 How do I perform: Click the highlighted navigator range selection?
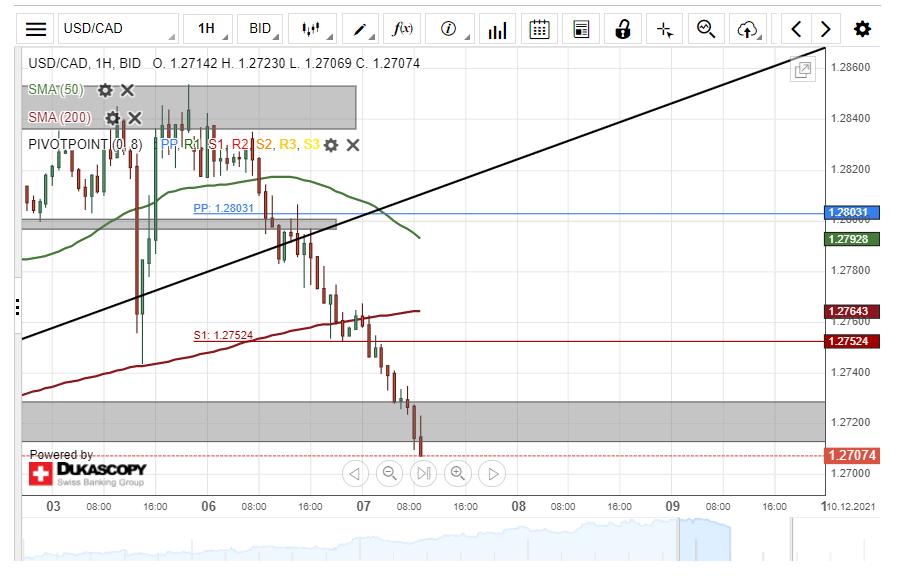point(705,539)
